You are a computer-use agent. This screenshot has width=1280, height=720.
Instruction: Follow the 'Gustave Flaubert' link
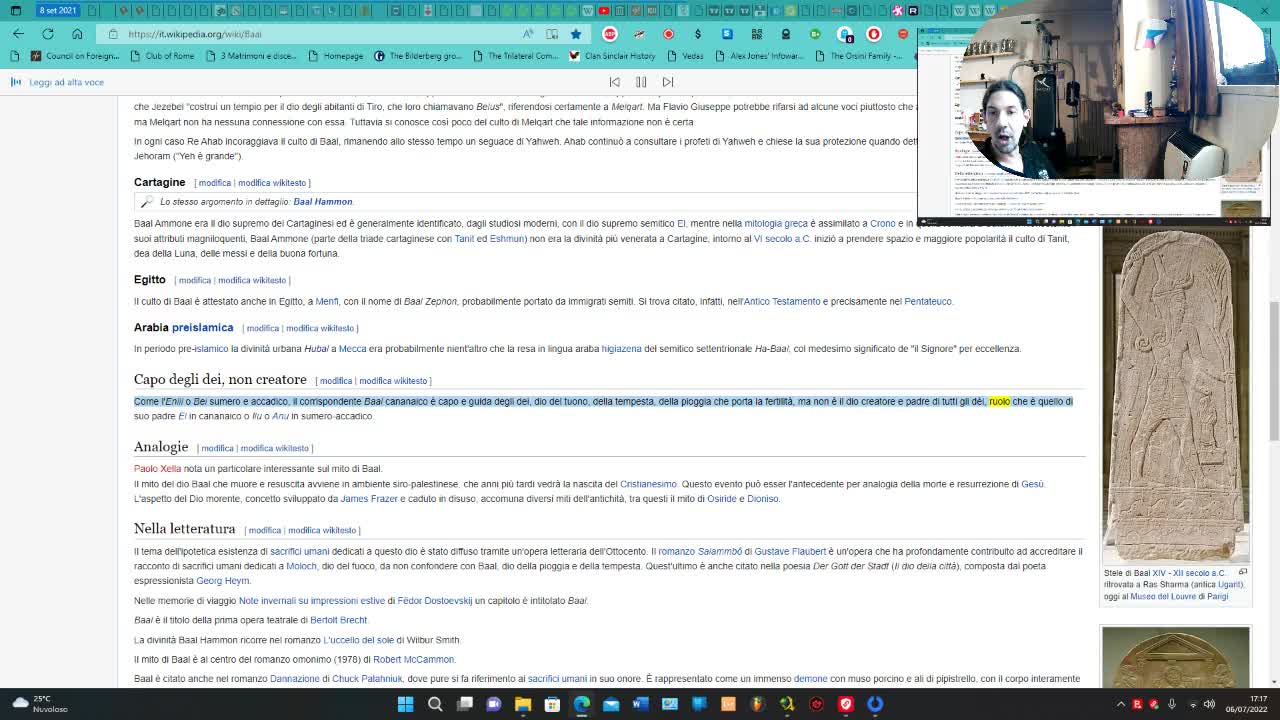point(790,551)
